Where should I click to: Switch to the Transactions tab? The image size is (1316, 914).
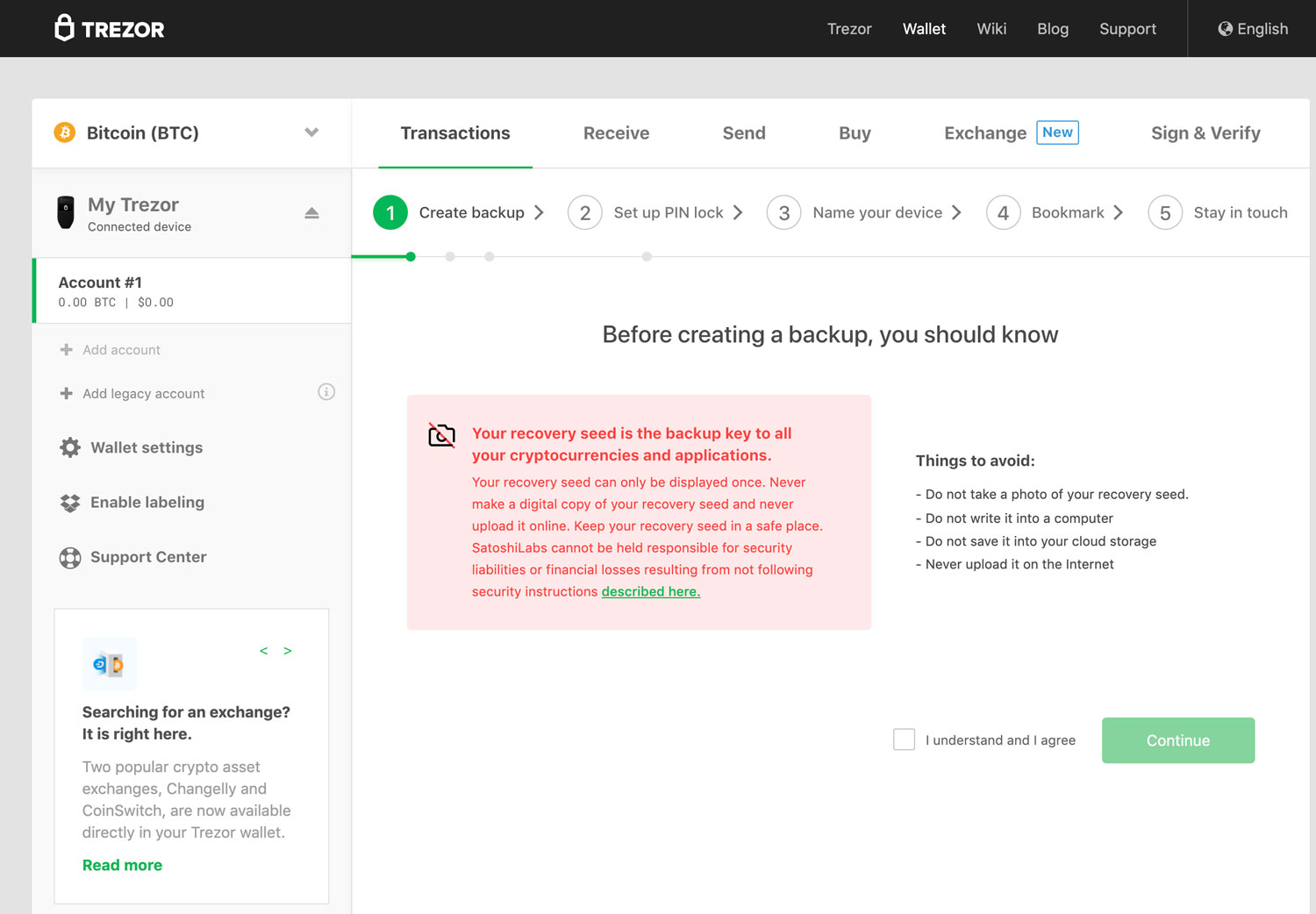455,133
